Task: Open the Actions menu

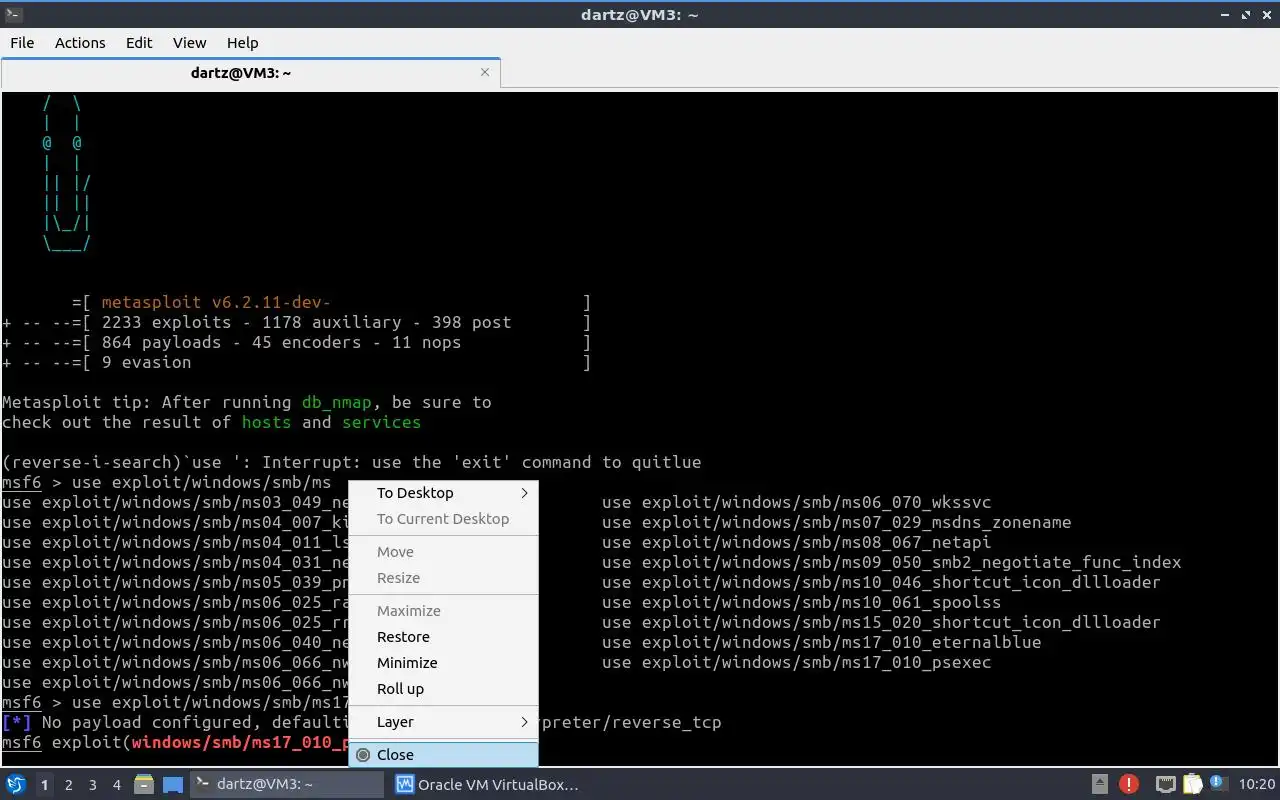Action: click(x=80, y=42)
